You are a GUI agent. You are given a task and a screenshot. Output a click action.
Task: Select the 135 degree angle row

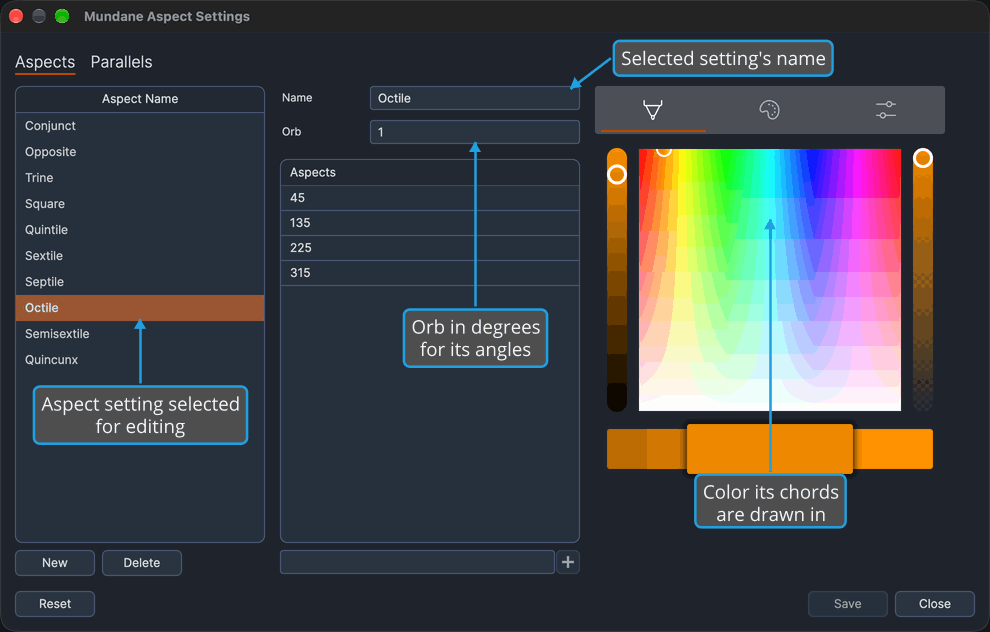pos(429,223)
